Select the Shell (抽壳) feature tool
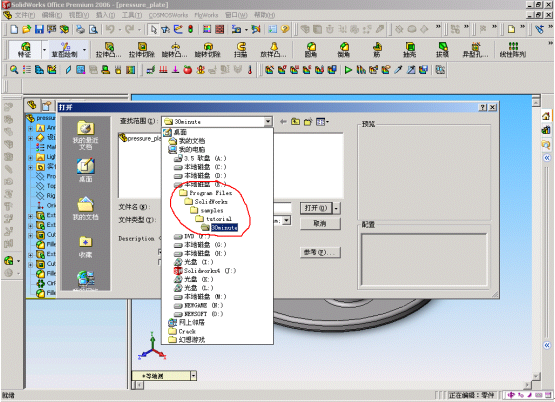Screen dimensions: 555x402 410,50
